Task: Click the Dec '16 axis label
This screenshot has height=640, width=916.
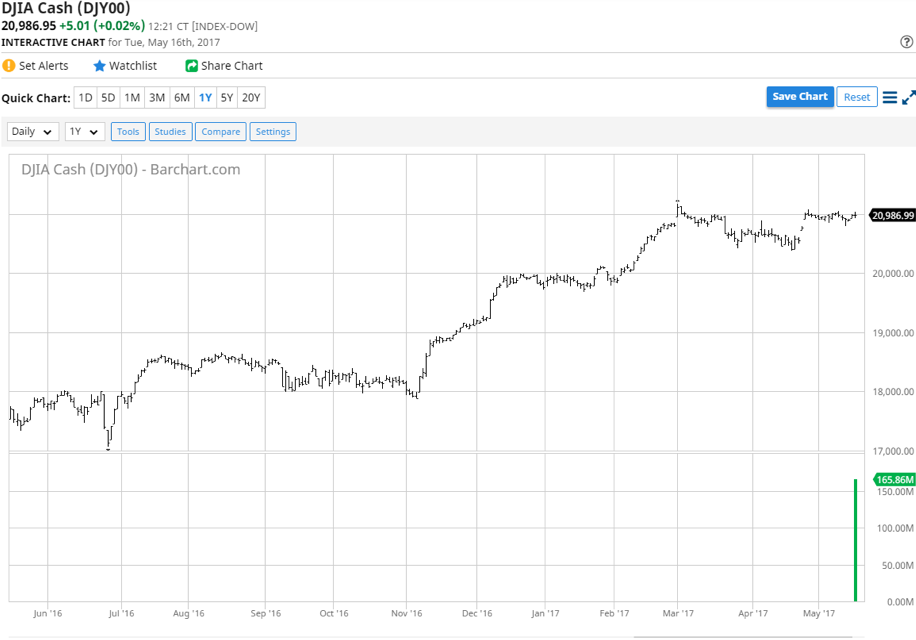Action: [x=477, y=613]
